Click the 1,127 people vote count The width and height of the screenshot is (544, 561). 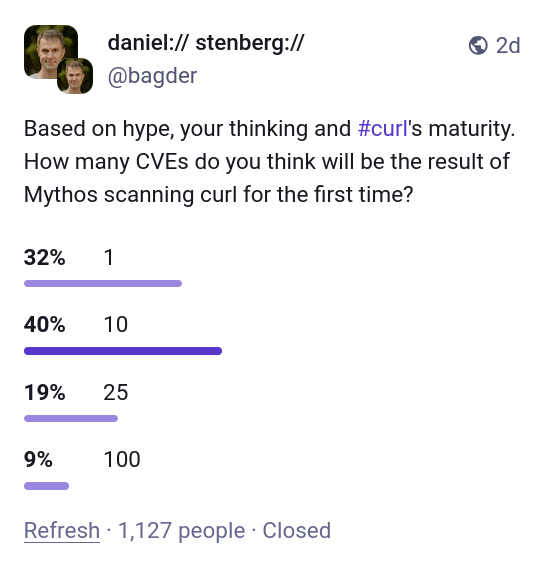181,530
